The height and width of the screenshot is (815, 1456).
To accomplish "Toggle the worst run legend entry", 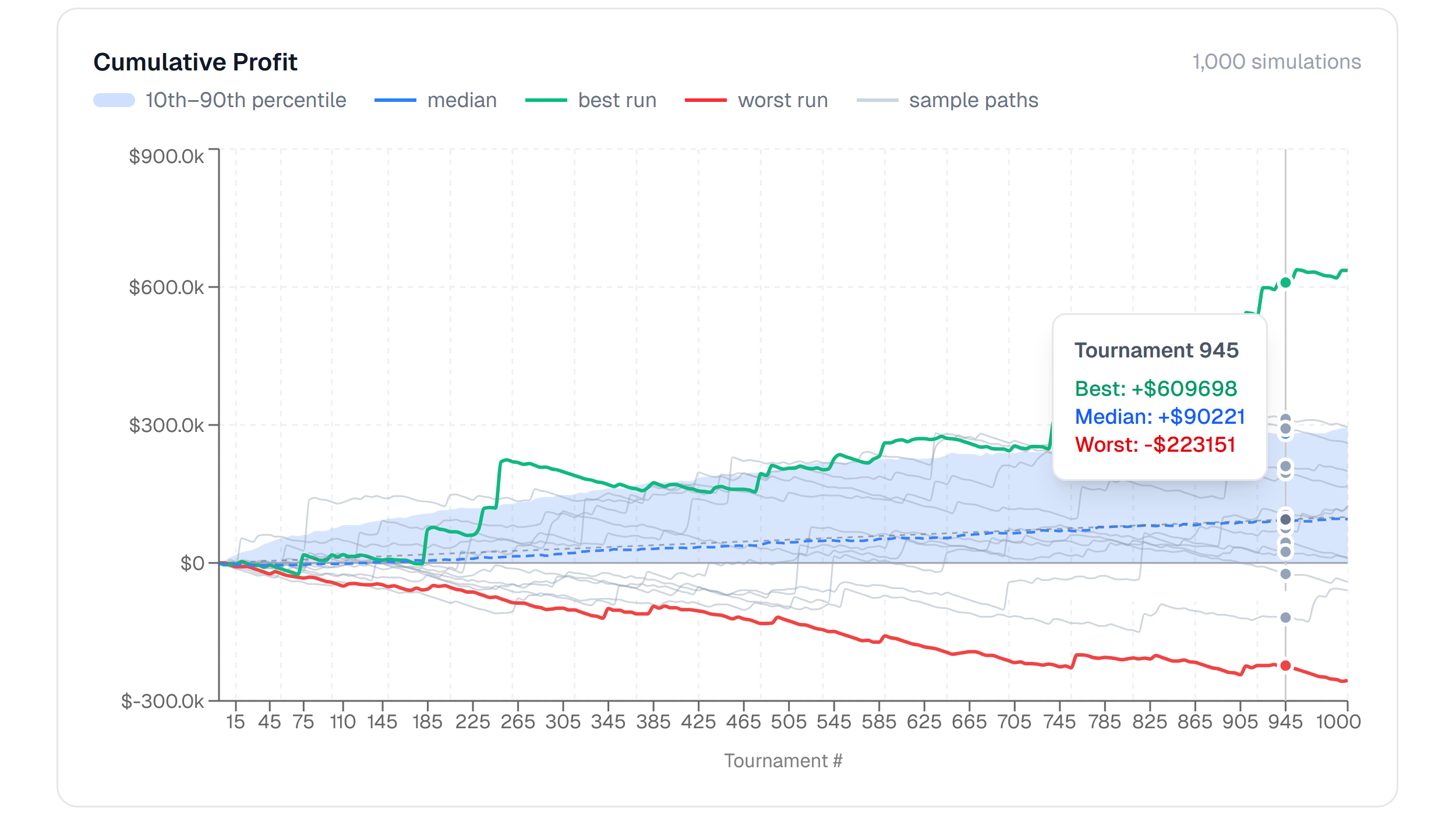I will 782,100.
